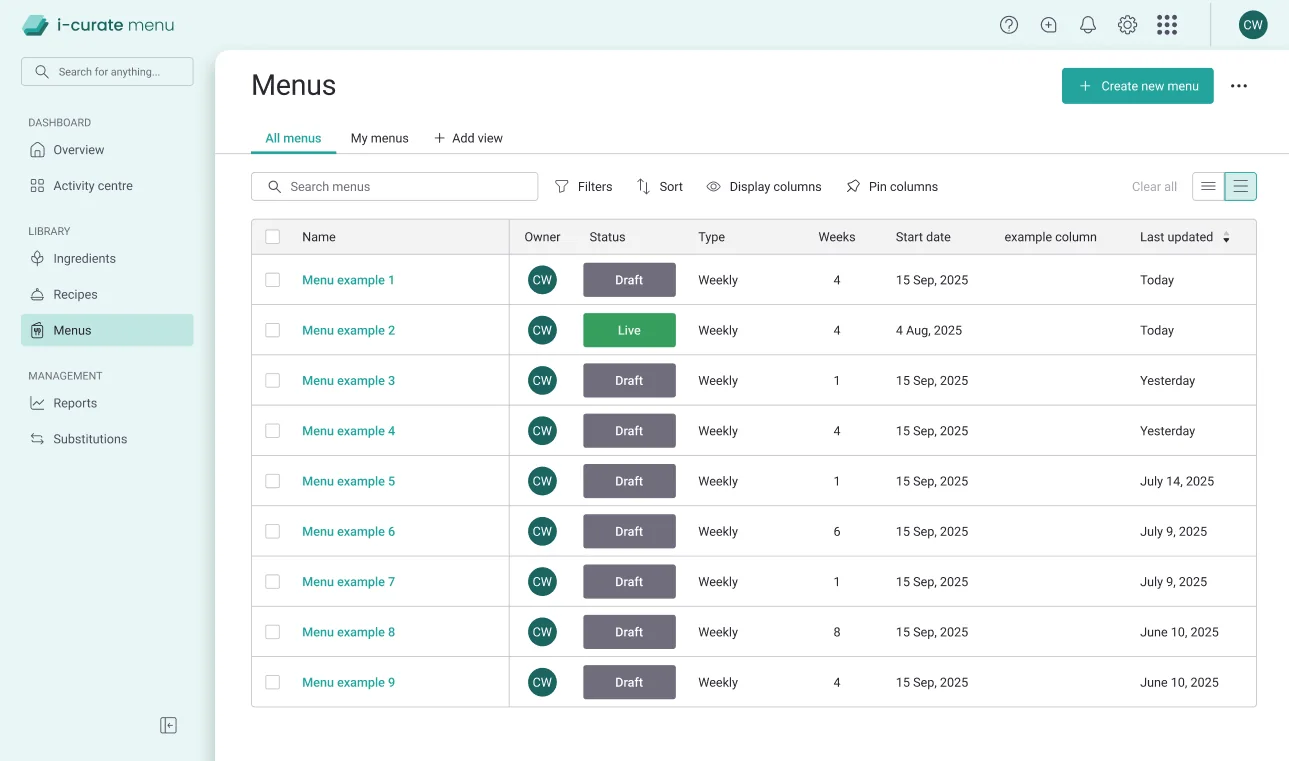Open the three-dot more options menu
The height and width of the screenshot is (761, 1289).
click(1239, 86)
